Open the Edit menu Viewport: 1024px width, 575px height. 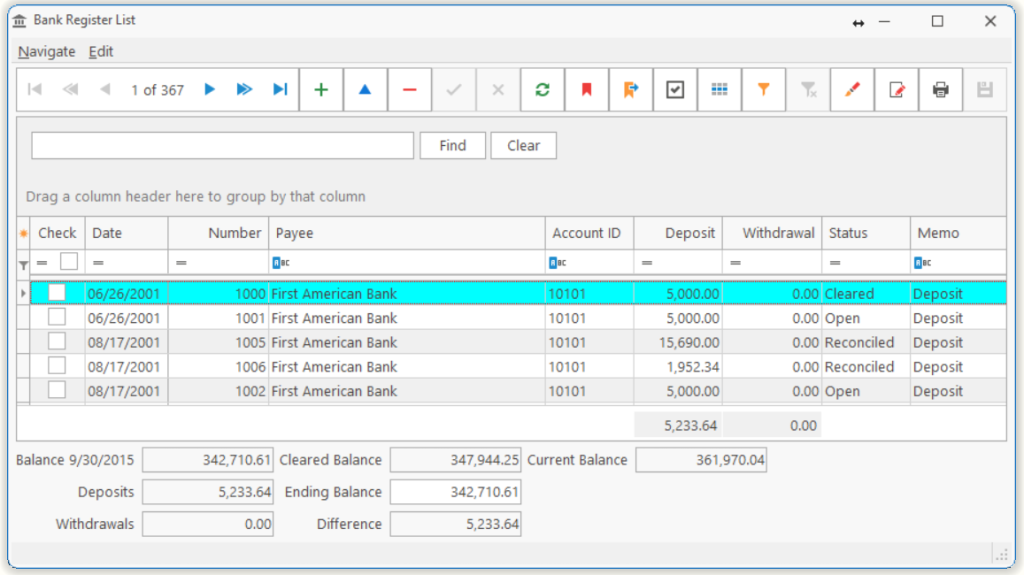[x=101, y=52]
